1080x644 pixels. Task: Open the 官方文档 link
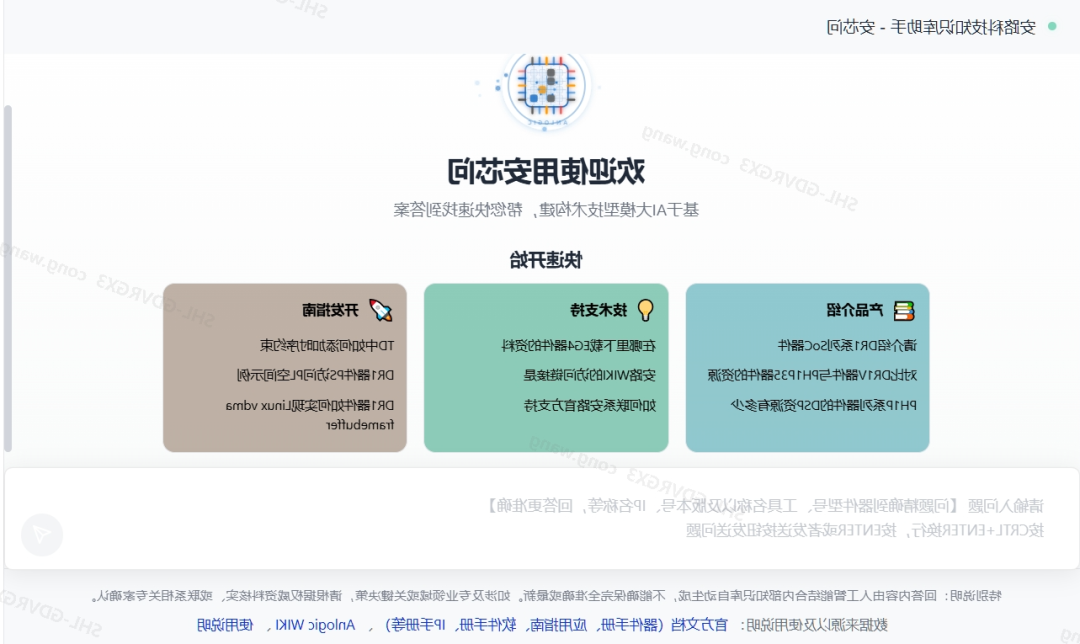(699, 625)
